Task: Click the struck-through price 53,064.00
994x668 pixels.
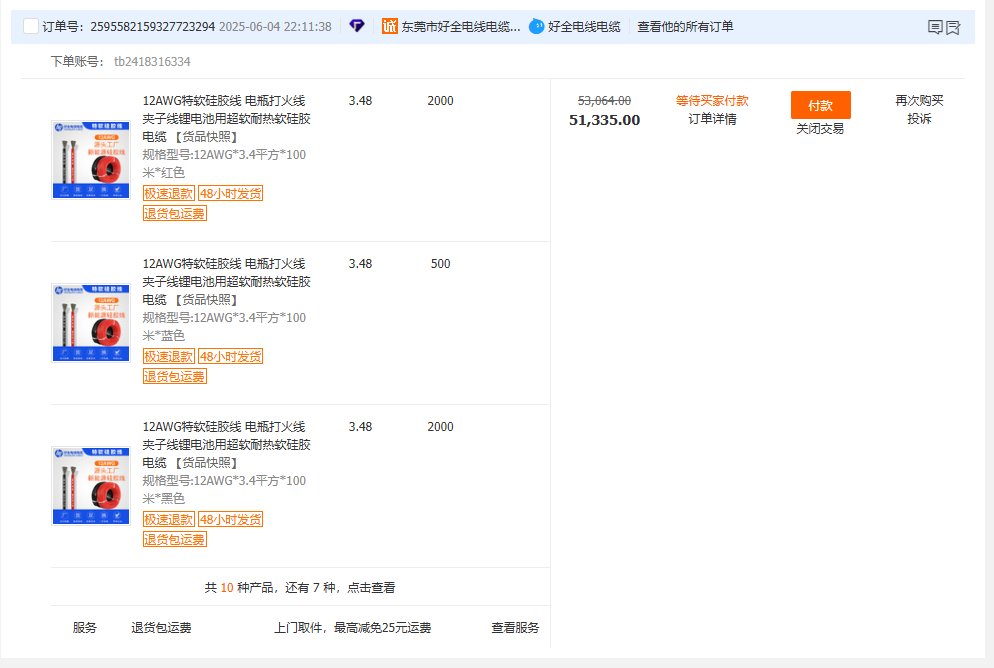Action: [x=604, y=100]
